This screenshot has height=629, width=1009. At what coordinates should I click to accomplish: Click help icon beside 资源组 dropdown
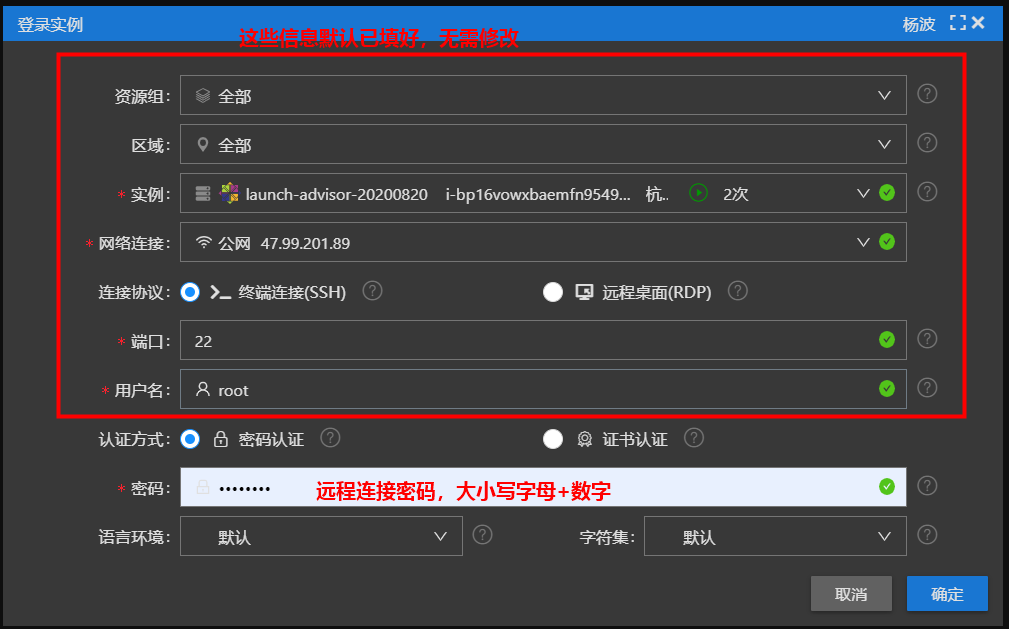(x=927, y=94)
